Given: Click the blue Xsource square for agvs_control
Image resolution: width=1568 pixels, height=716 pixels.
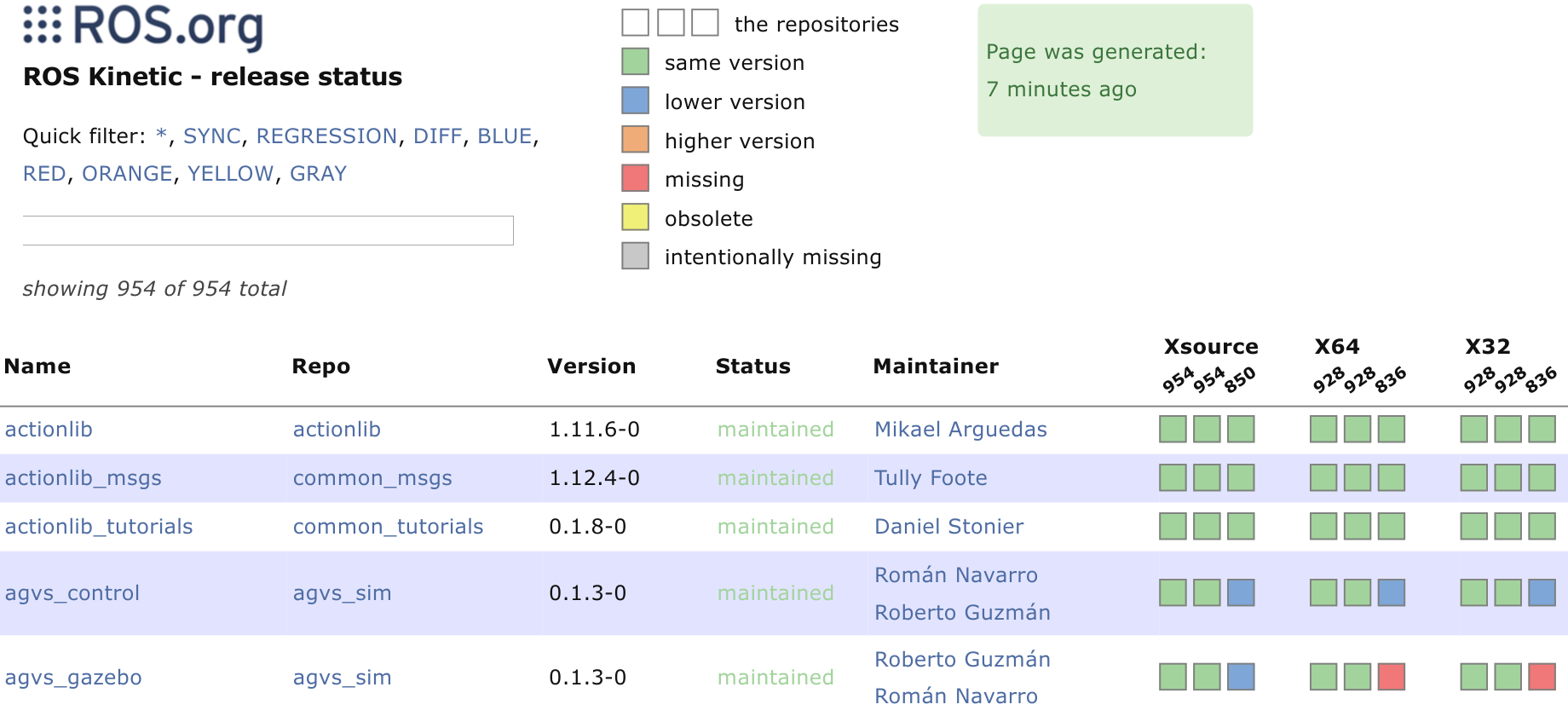Looking at the screenshot, I should pyautogui.click(x=1241, y=592).
